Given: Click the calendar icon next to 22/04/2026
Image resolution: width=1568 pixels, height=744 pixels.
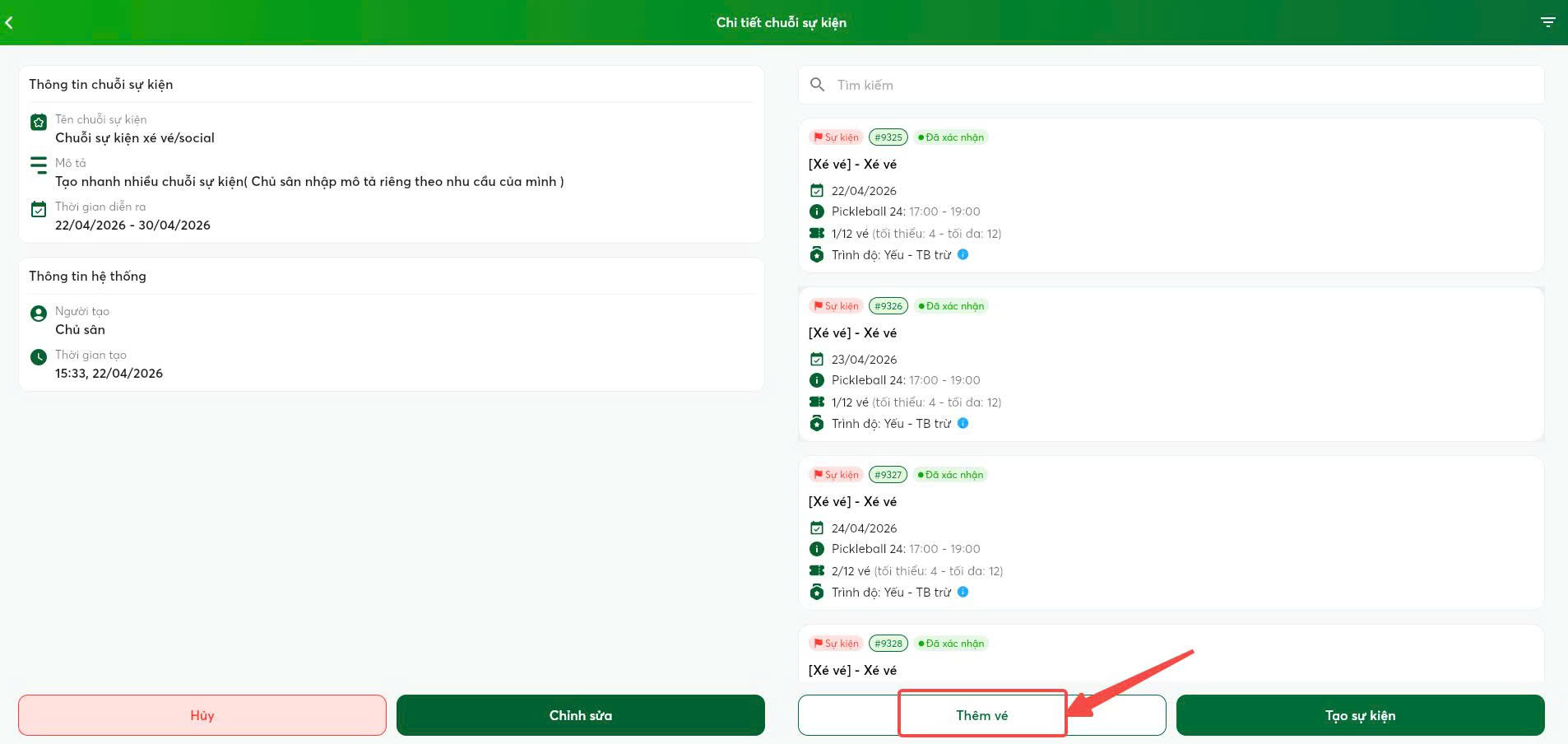Looking at the screenshot, I should [817, 190].
